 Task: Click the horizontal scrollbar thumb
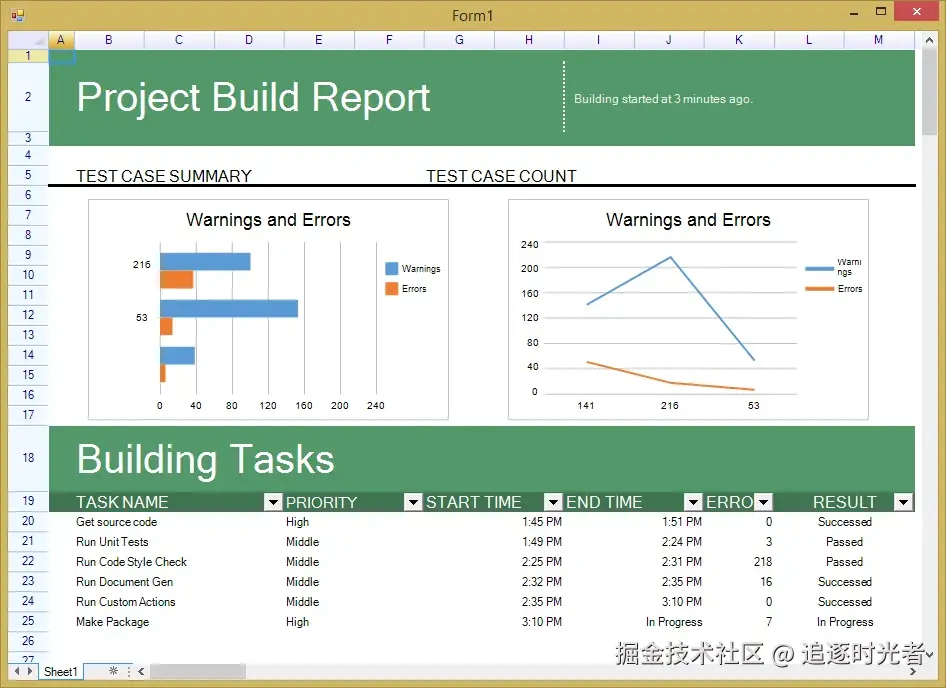pyautogui.click(x=198, y=671)
